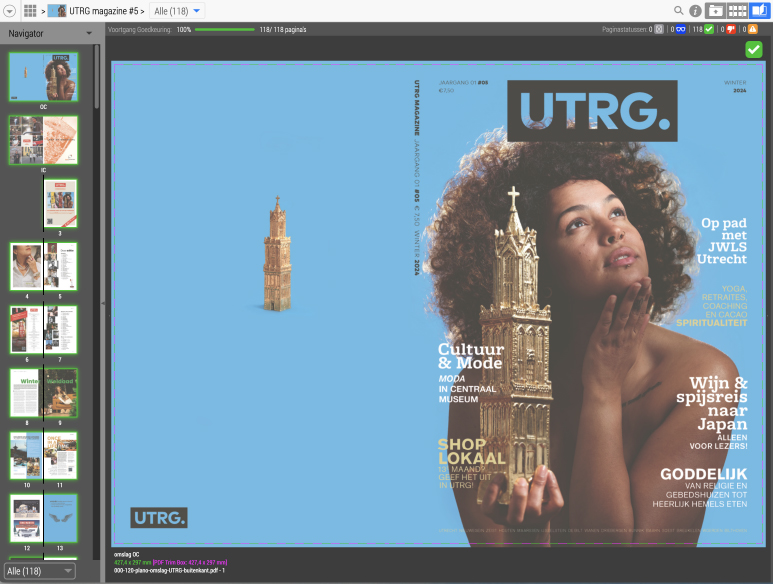This screenshot has width=773, height=584.
Task: Click the 'Voortgang Goedkeuring' label
Action: (140, 30)
